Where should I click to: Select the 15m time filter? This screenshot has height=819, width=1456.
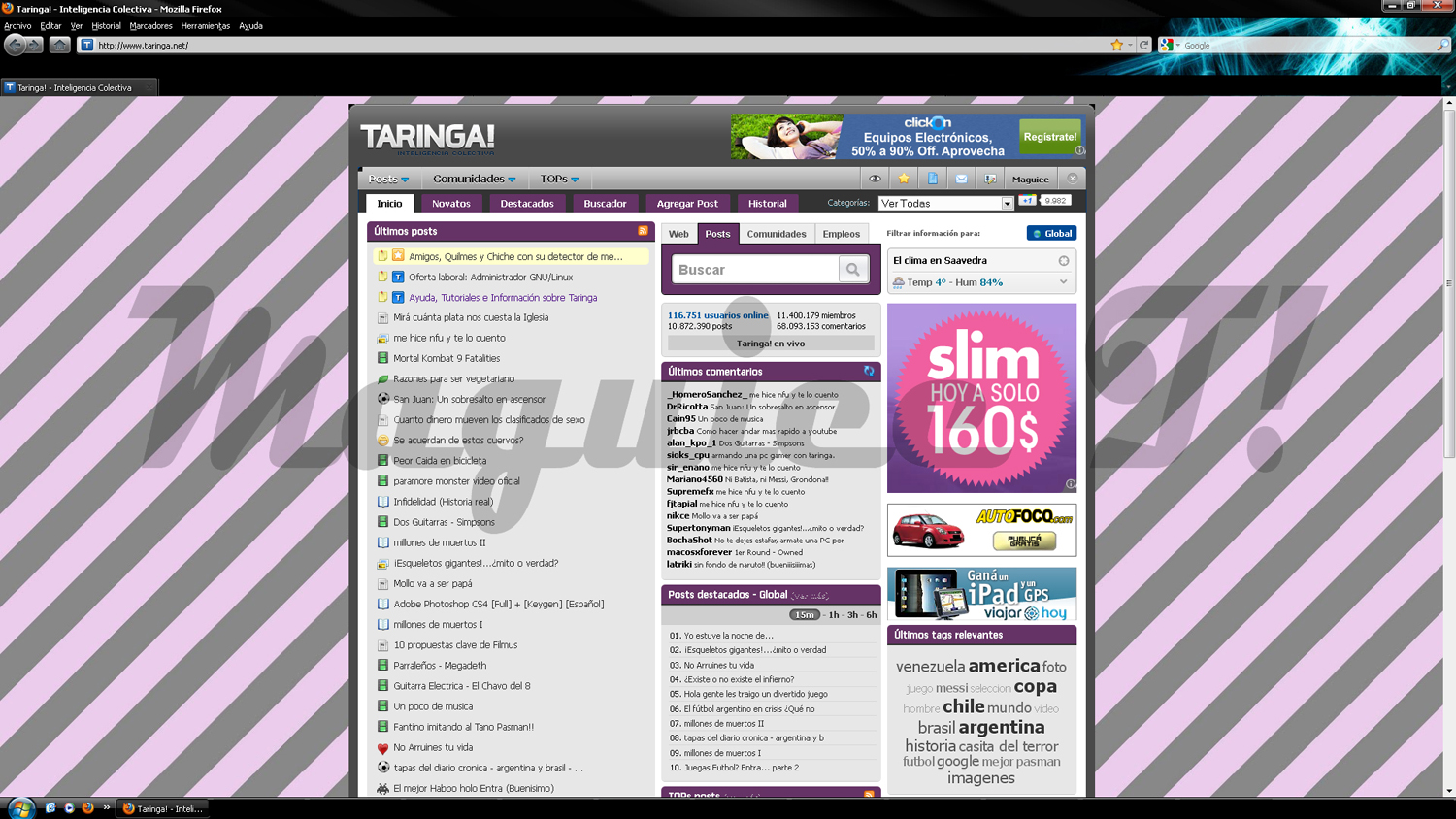(804, 614)
